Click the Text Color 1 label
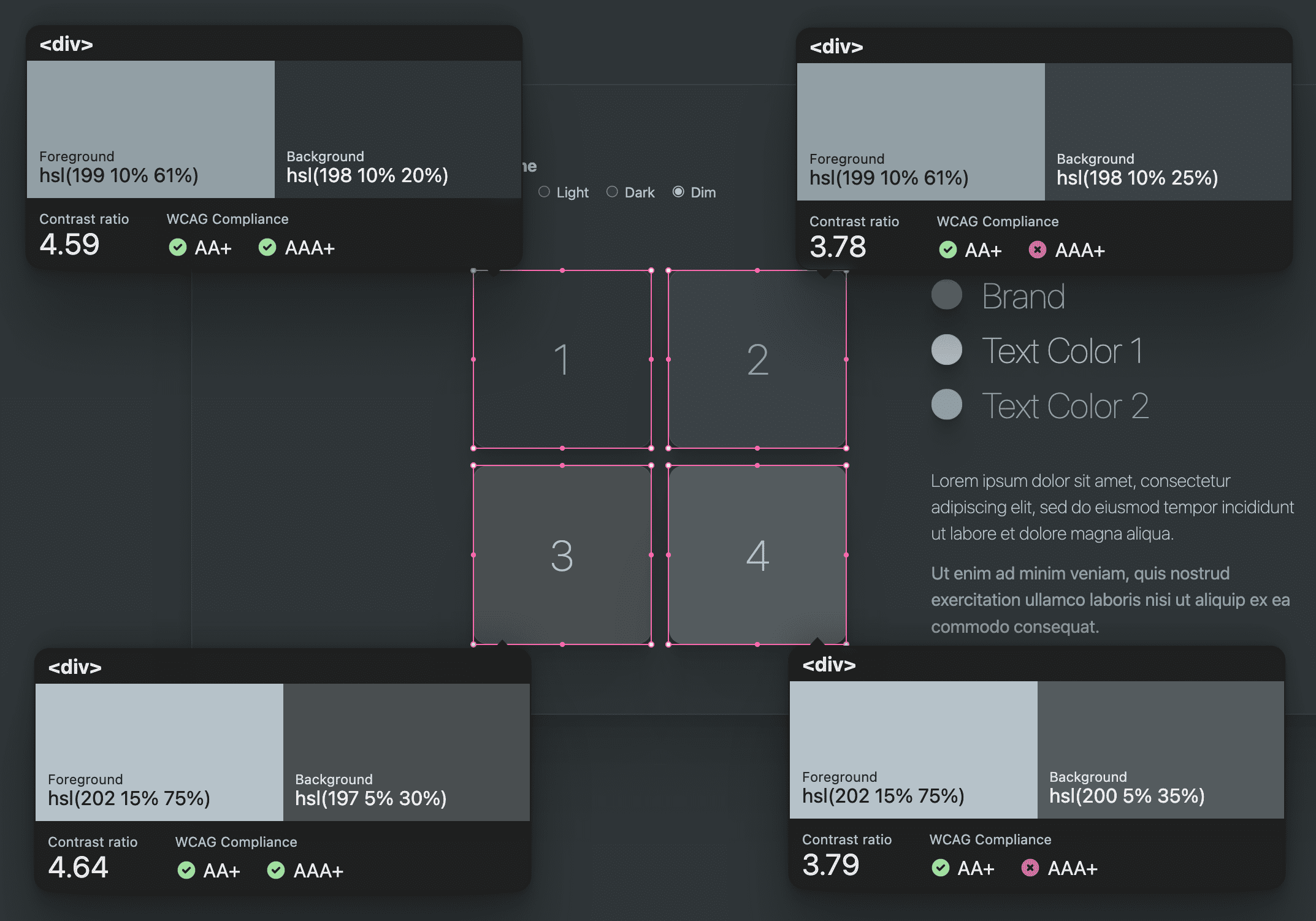Screen dimensions: 1316x921 click(1064, 351)
